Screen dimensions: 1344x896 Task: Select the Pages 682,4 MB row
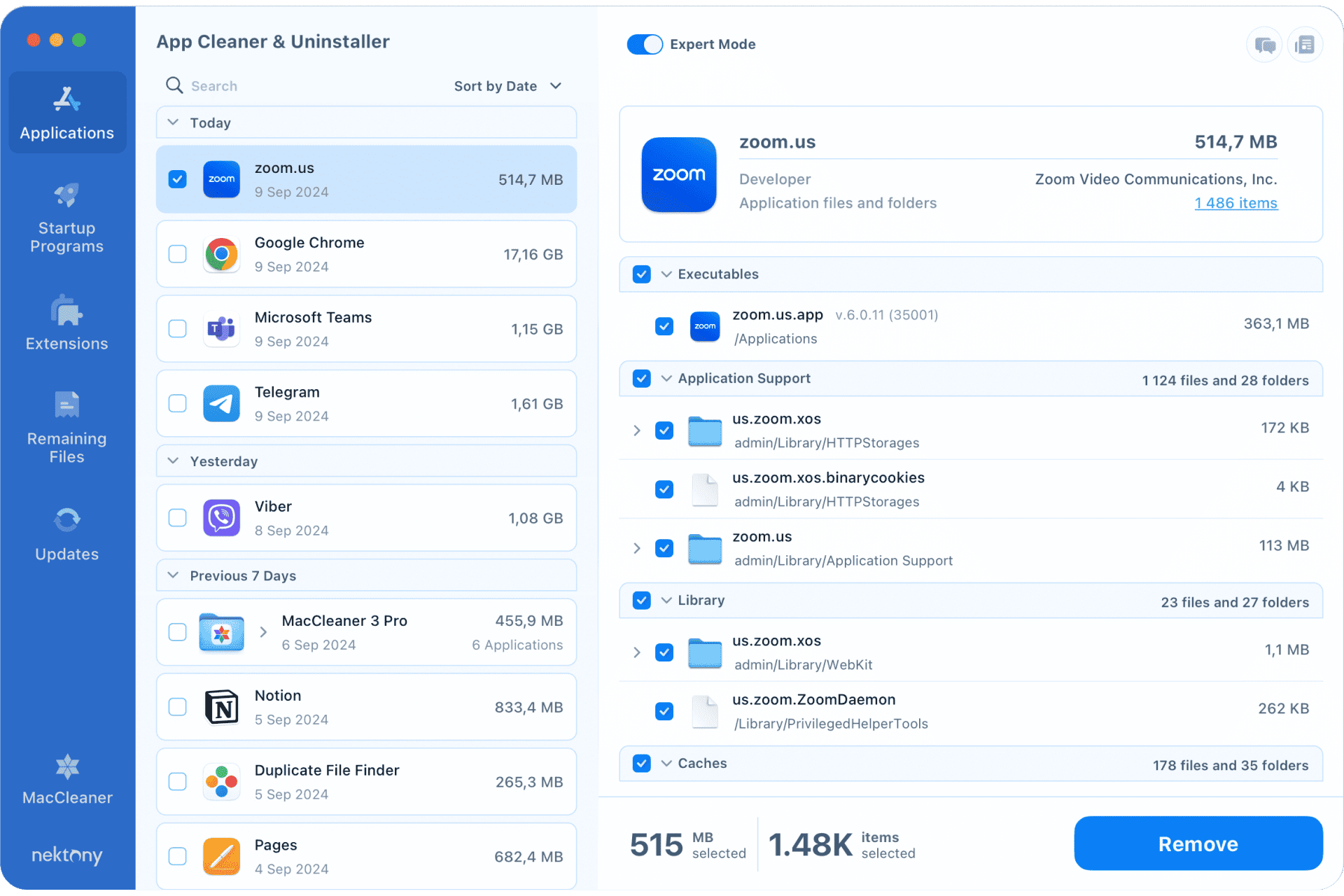point(366,857)
